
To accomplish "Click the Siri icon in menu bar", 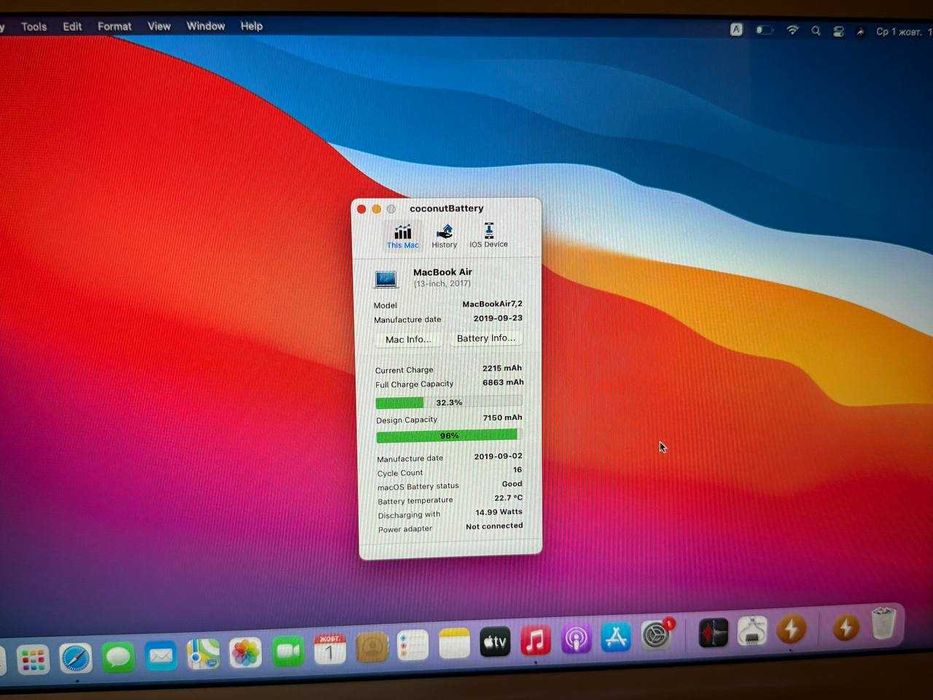I will point(860,32).
